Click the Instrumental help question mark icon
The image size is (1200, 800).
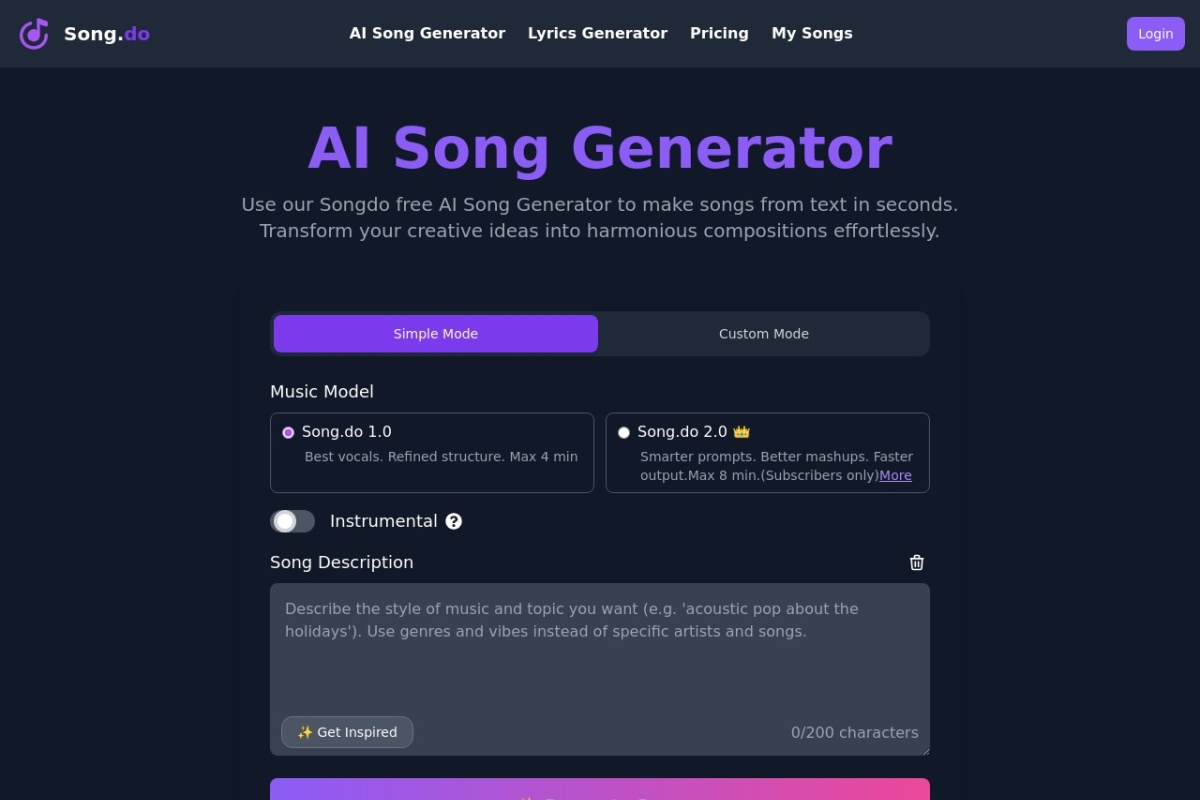[454, 521]
